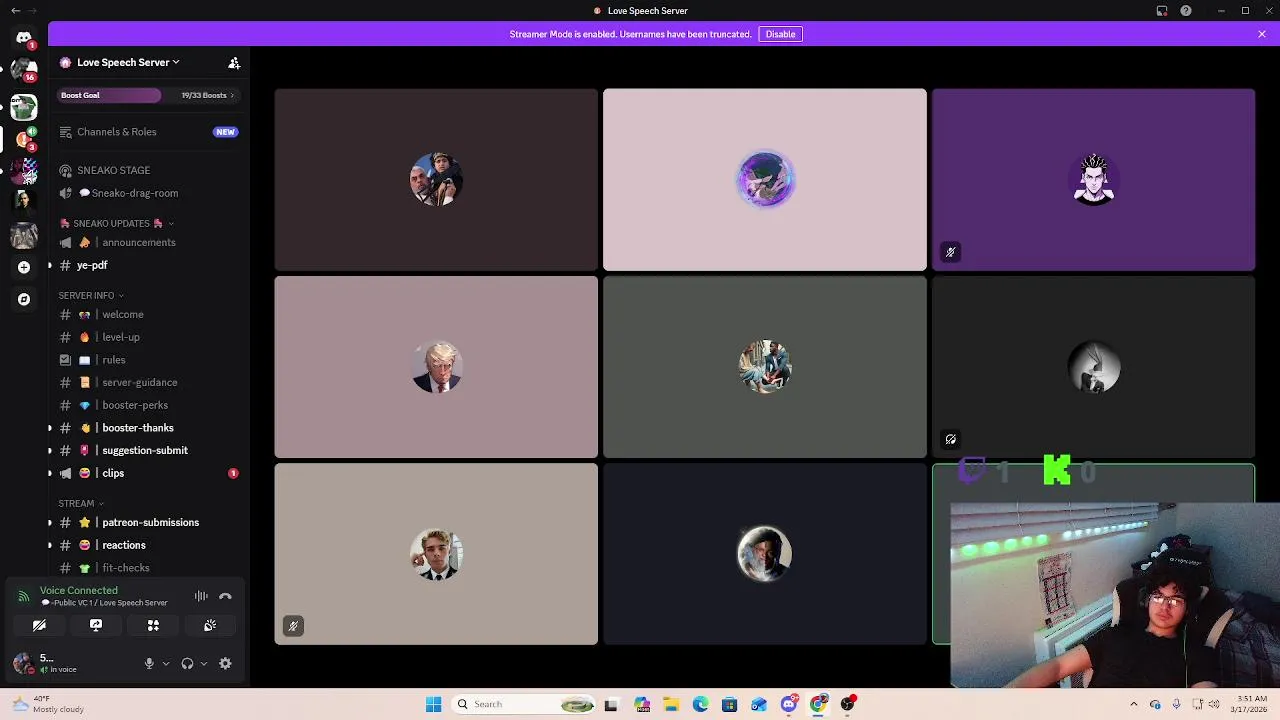Select the Trump mugshot avatar participant tile
The width and height of the screenshot is (1280, 720).
coord(436,367)
